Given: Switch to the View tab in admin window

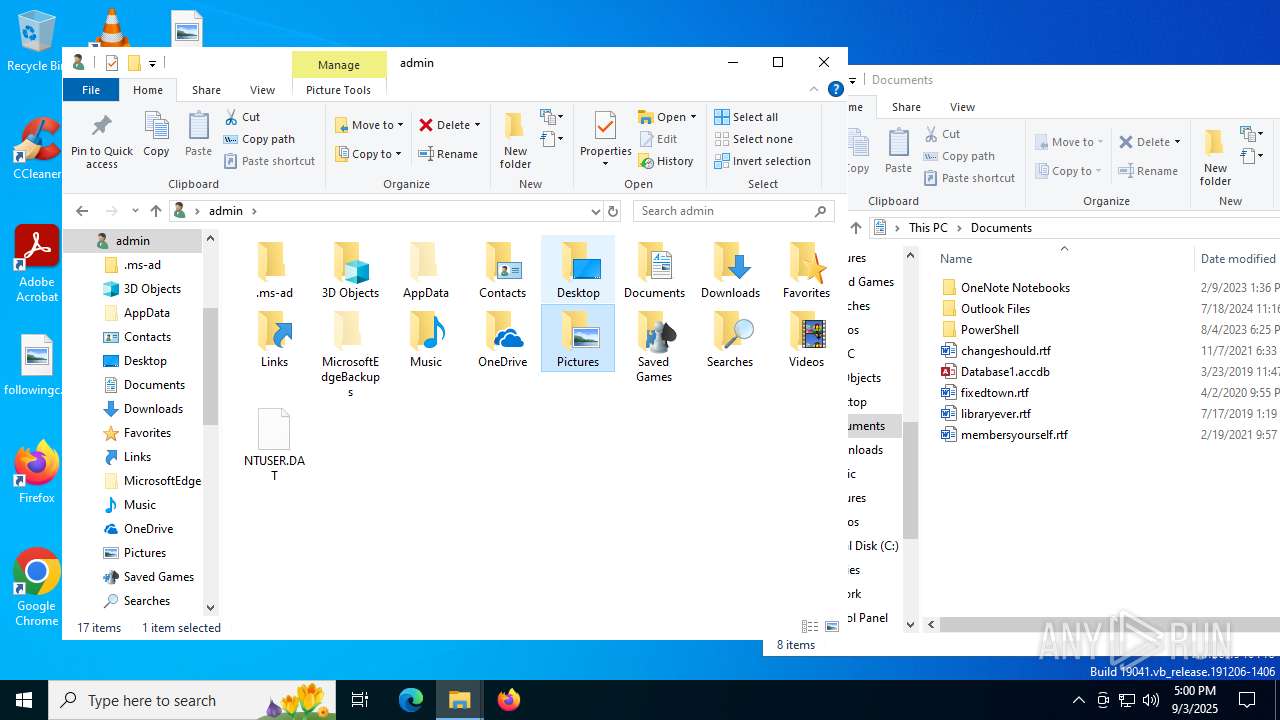Looking at the screenshot, I should pos(262,90).
